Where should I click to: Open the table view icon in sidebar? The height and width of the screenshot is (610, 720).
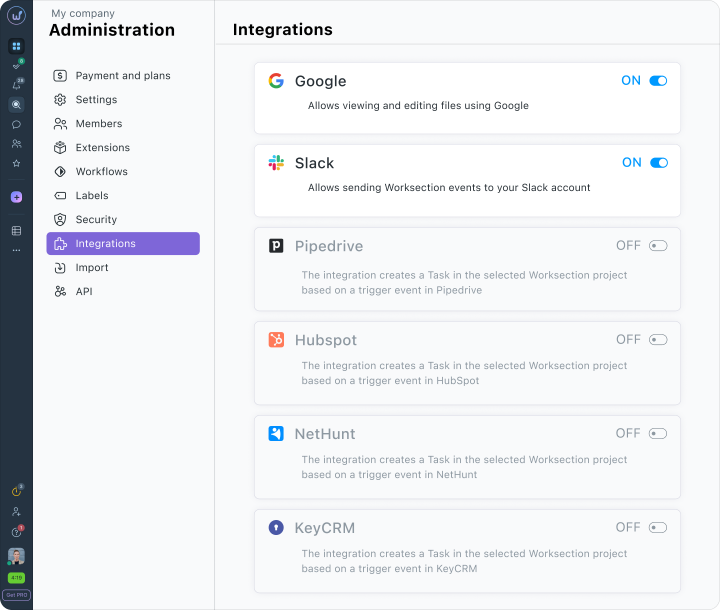[17, 231]
